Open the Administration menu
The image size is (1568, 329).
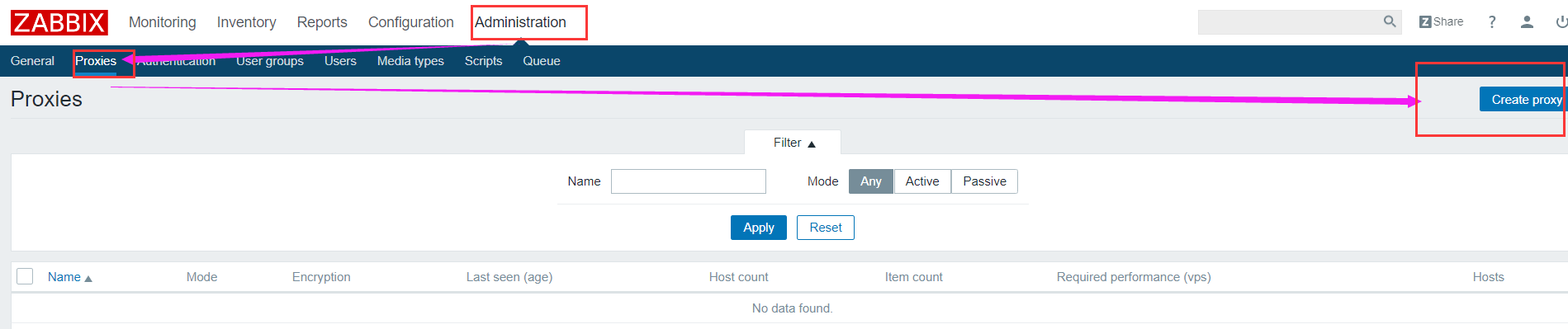521,22
